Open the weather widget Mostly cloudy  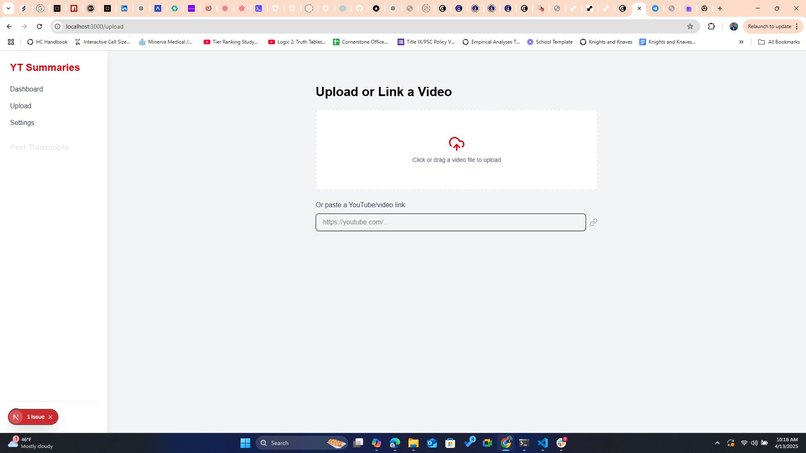(31, 443)
